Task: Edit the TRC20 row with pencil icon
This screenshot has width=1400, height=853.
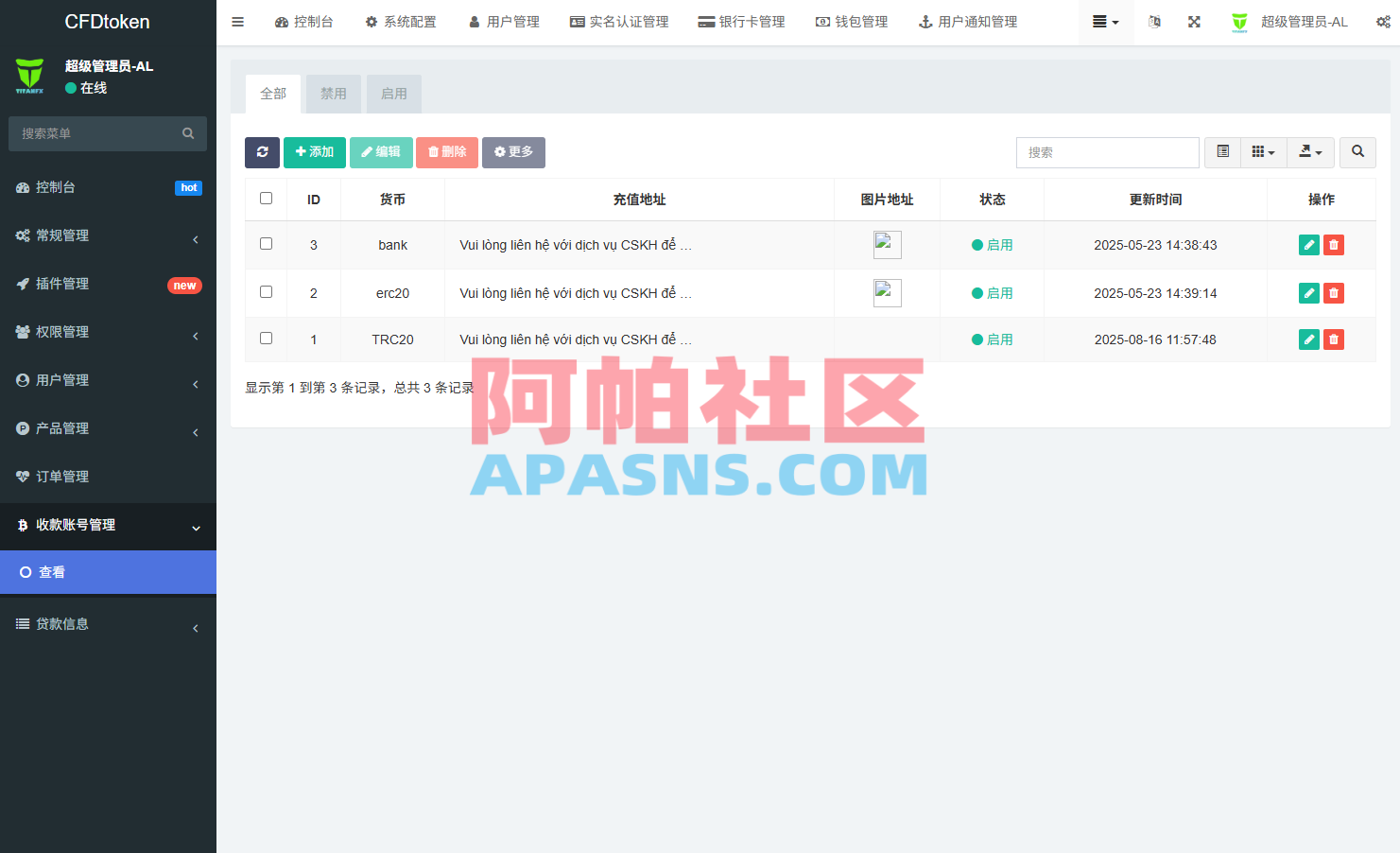Action: pos(1309,339)
